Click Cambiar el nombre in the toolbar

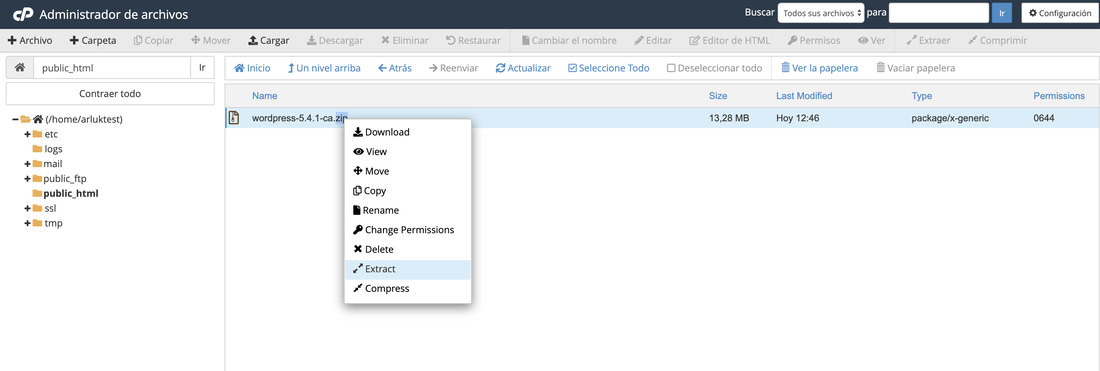tap(569, 41)
